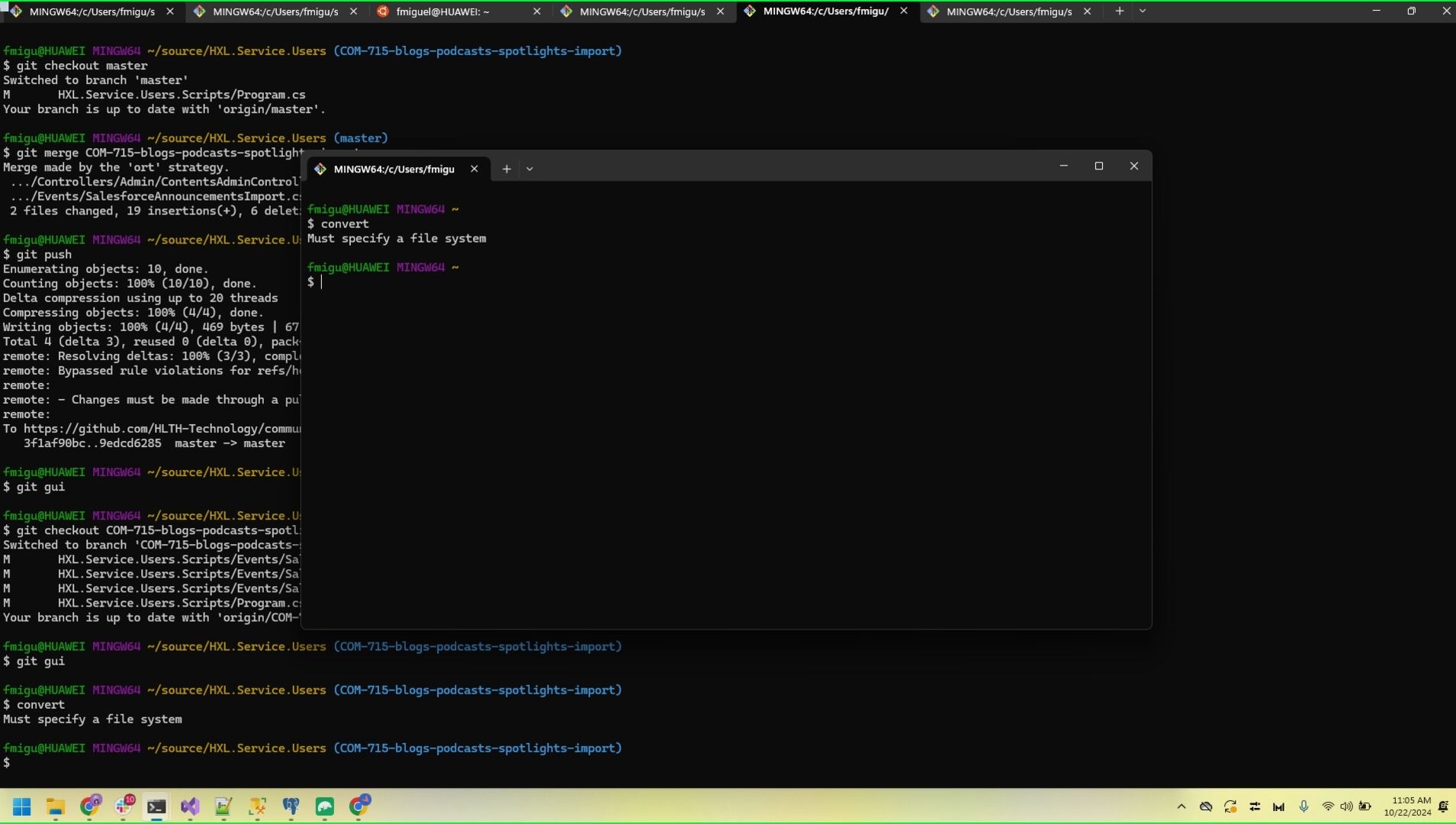Launch Visual Studio from the taskbar
Image resolution: width=1456 pixels, height=824 pixels.
pyautogui.click(x=190, y=806)
